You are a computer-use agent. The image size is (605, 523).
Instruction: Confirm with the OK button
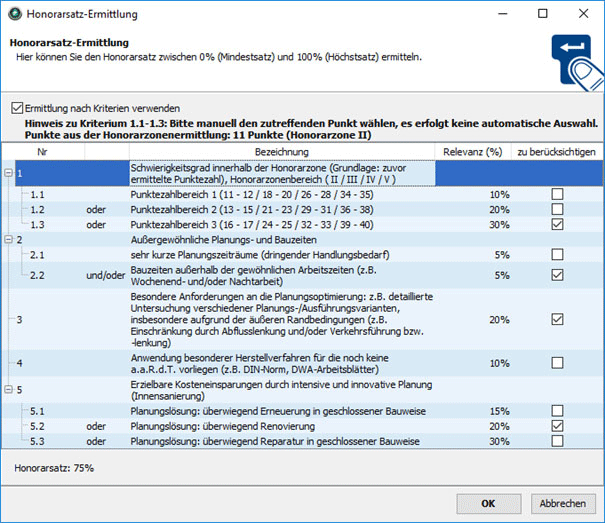click(x=488, y=503)
